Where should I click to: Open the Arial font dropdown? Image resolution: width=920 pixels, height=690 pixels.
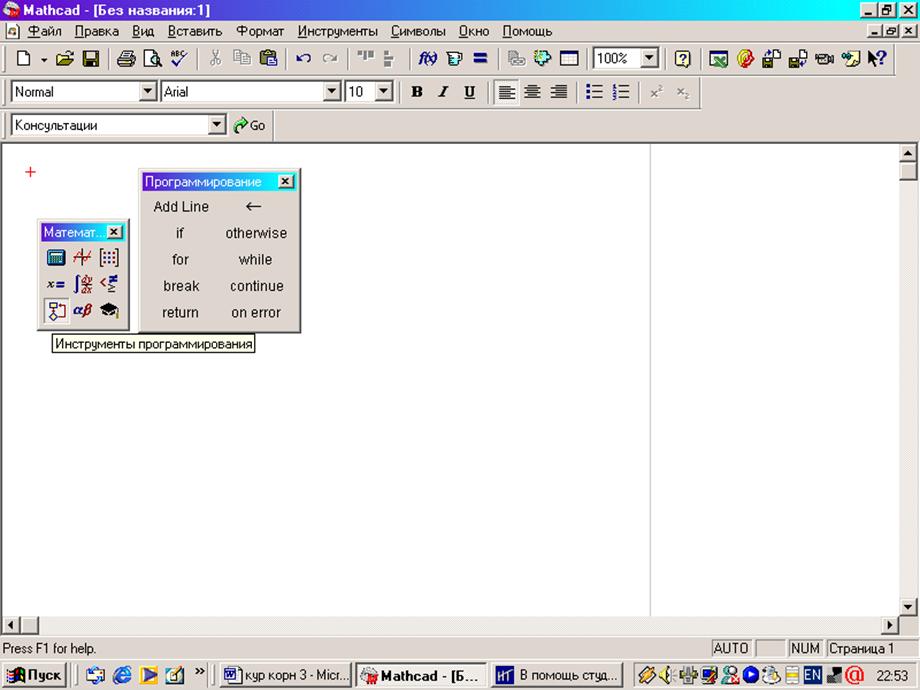332,92
